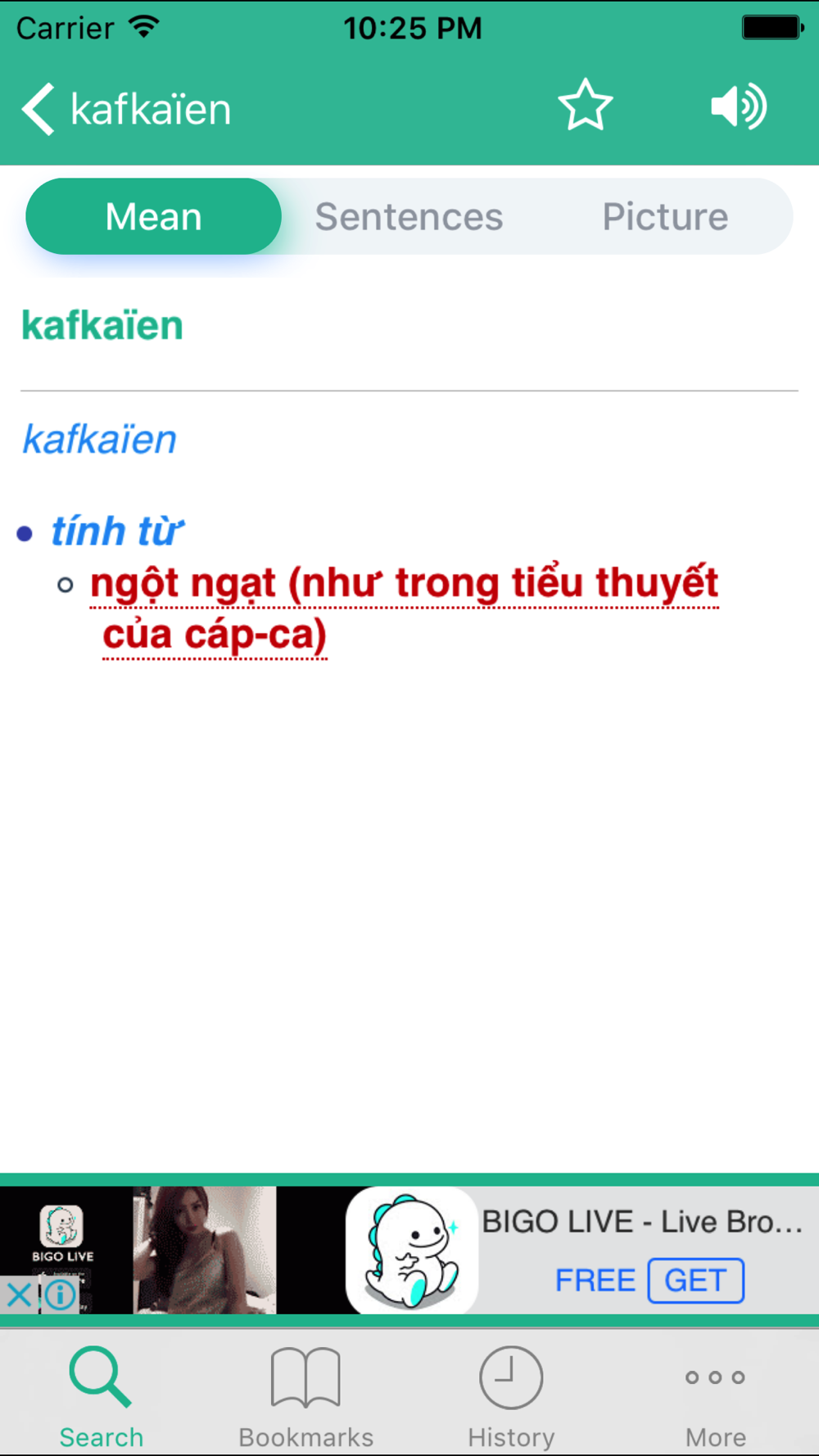
Task: Tap the BIGO LIVE dinosaur app icon
Action: point(412,1250)
